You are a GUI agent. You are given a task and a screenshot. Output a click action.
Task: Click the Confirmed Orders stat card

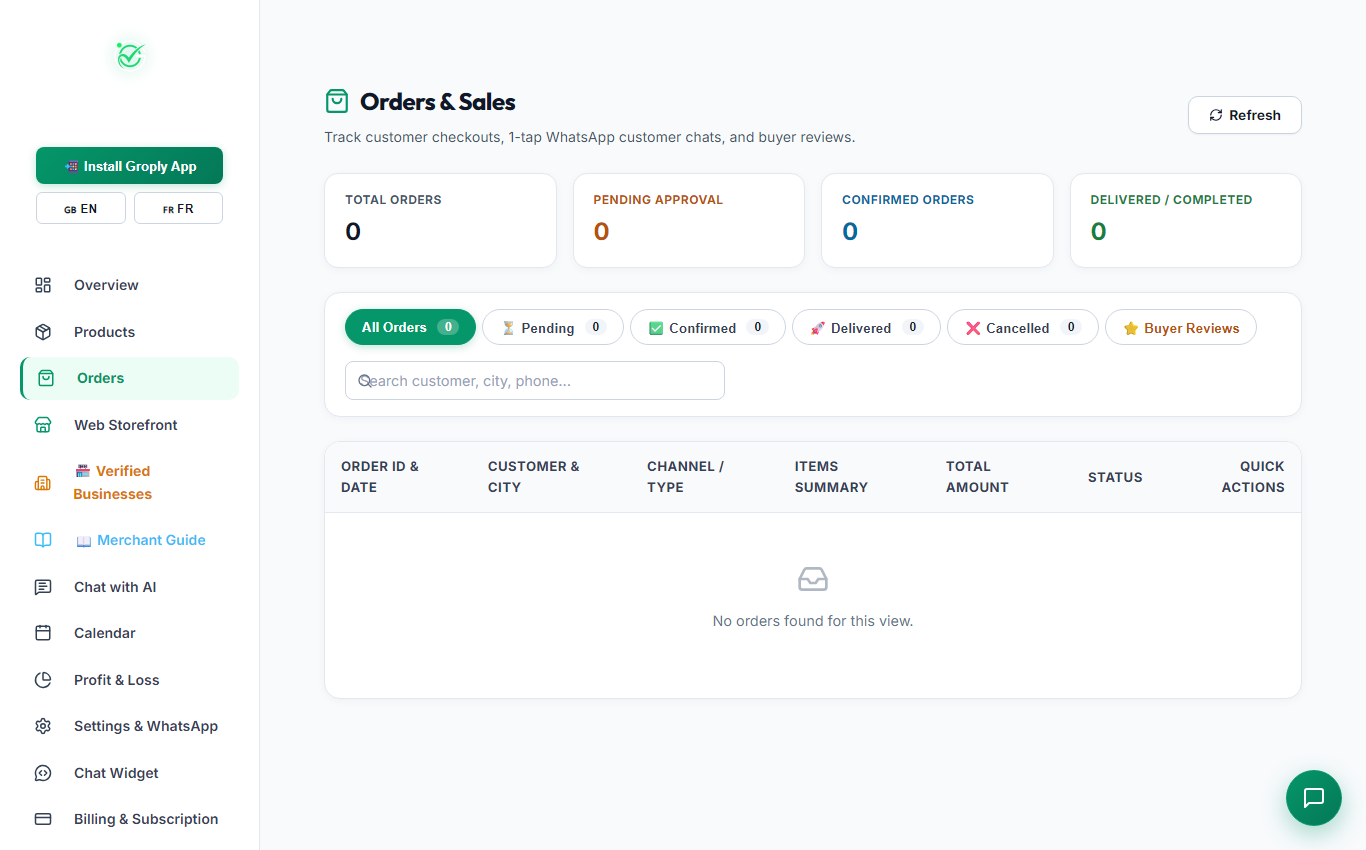click(x=937, y=220)
